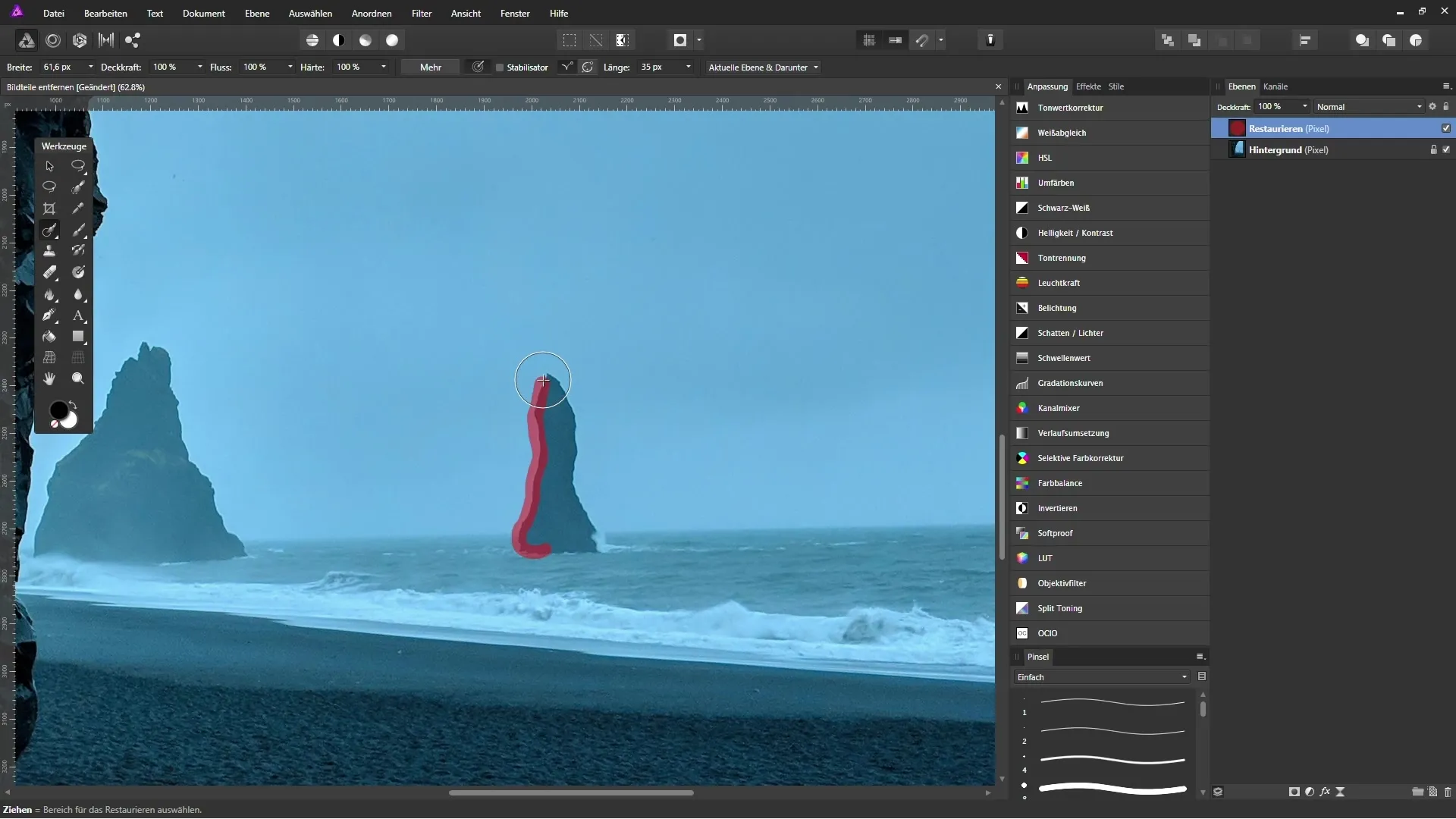This screenshot has width=1456, height=819.
Task: Open the brush Deckkraft dropdown
Action: 199,67
